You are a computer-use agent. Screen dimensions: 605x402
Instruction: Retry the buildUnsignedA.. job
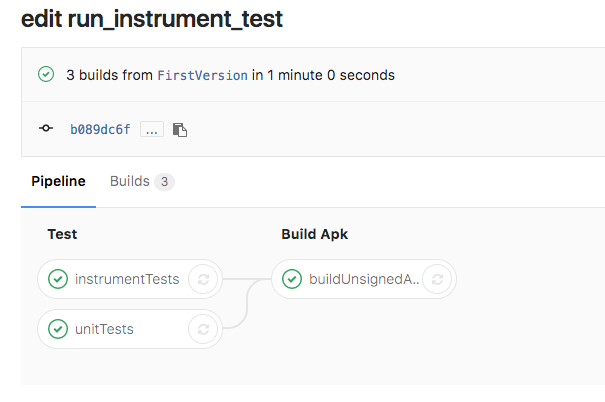click(x=438, y=279)
